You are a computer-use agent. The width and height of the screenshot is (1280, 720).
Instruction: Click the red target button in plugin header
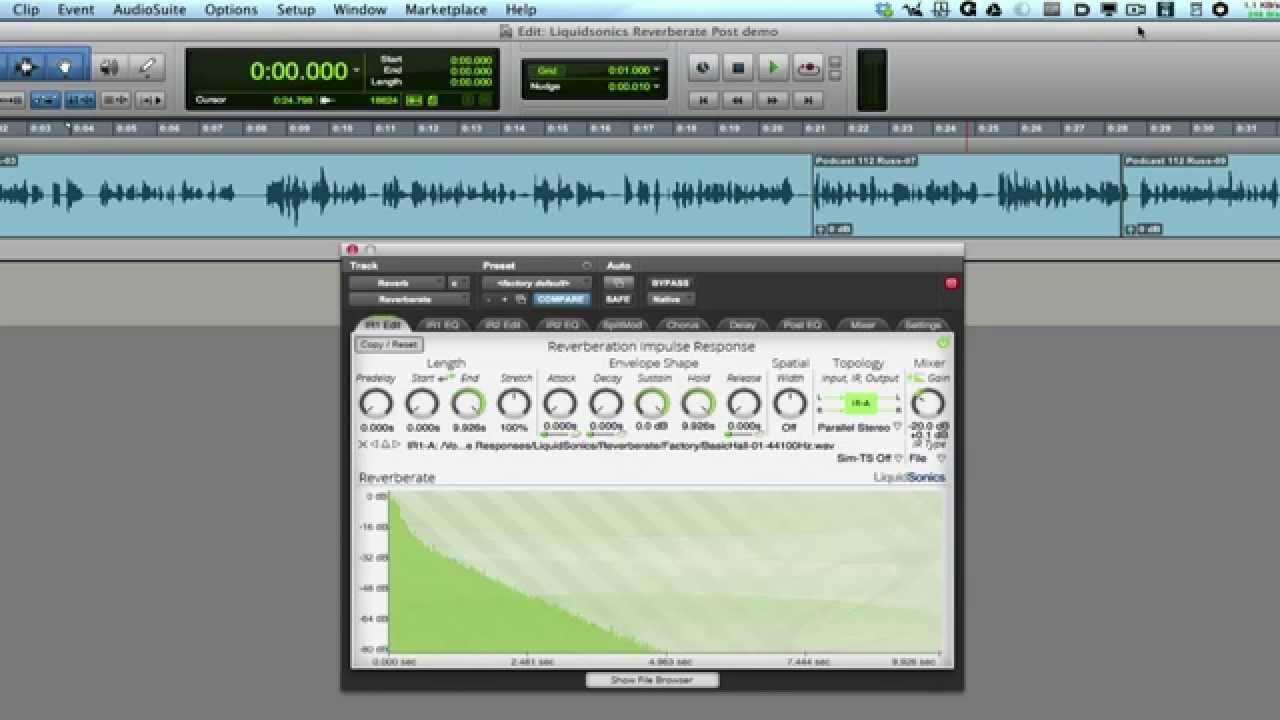951,283
